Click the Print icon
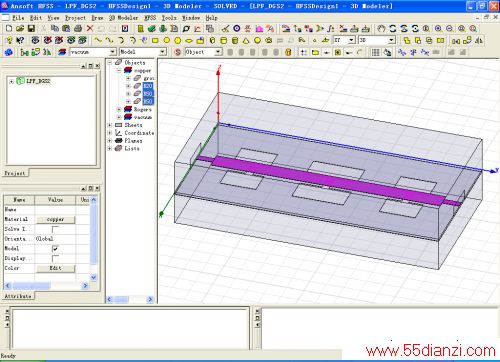Screen dimensions: 500x362 coord(78,29)
